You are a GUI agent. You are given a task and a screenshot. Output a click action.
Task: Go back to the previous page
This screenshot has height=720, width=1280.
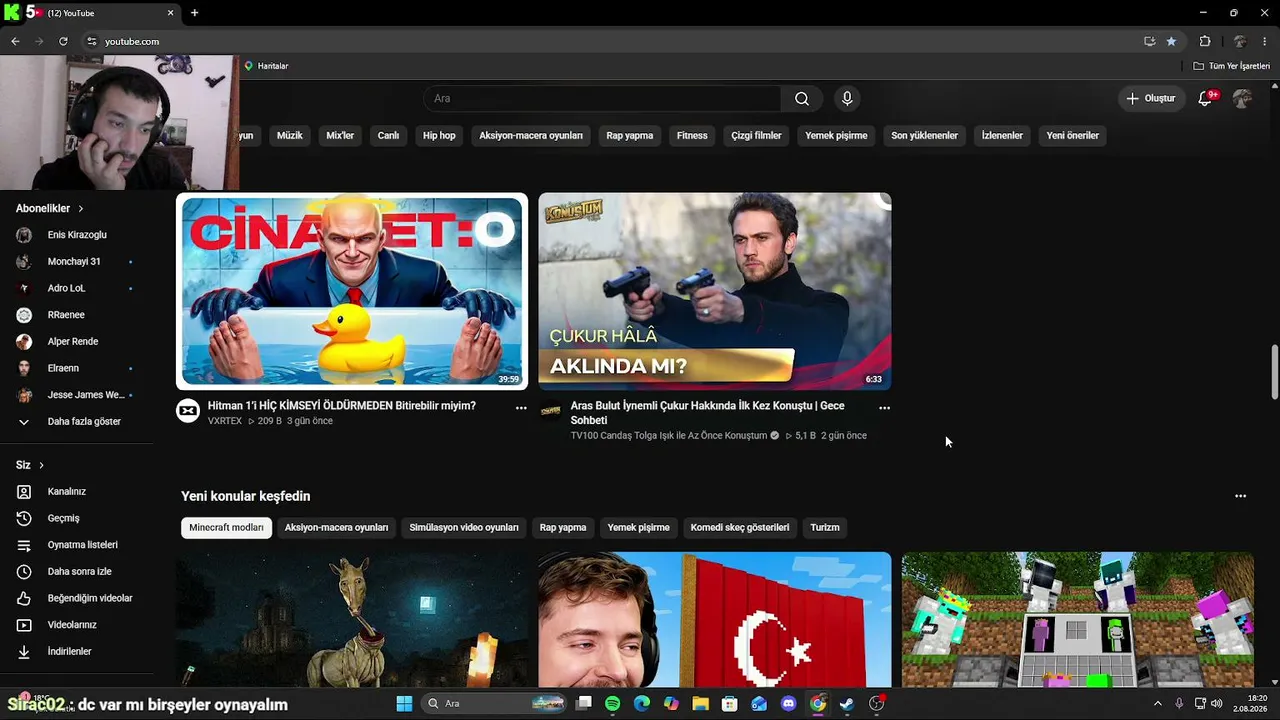click(x=15, y=41)
